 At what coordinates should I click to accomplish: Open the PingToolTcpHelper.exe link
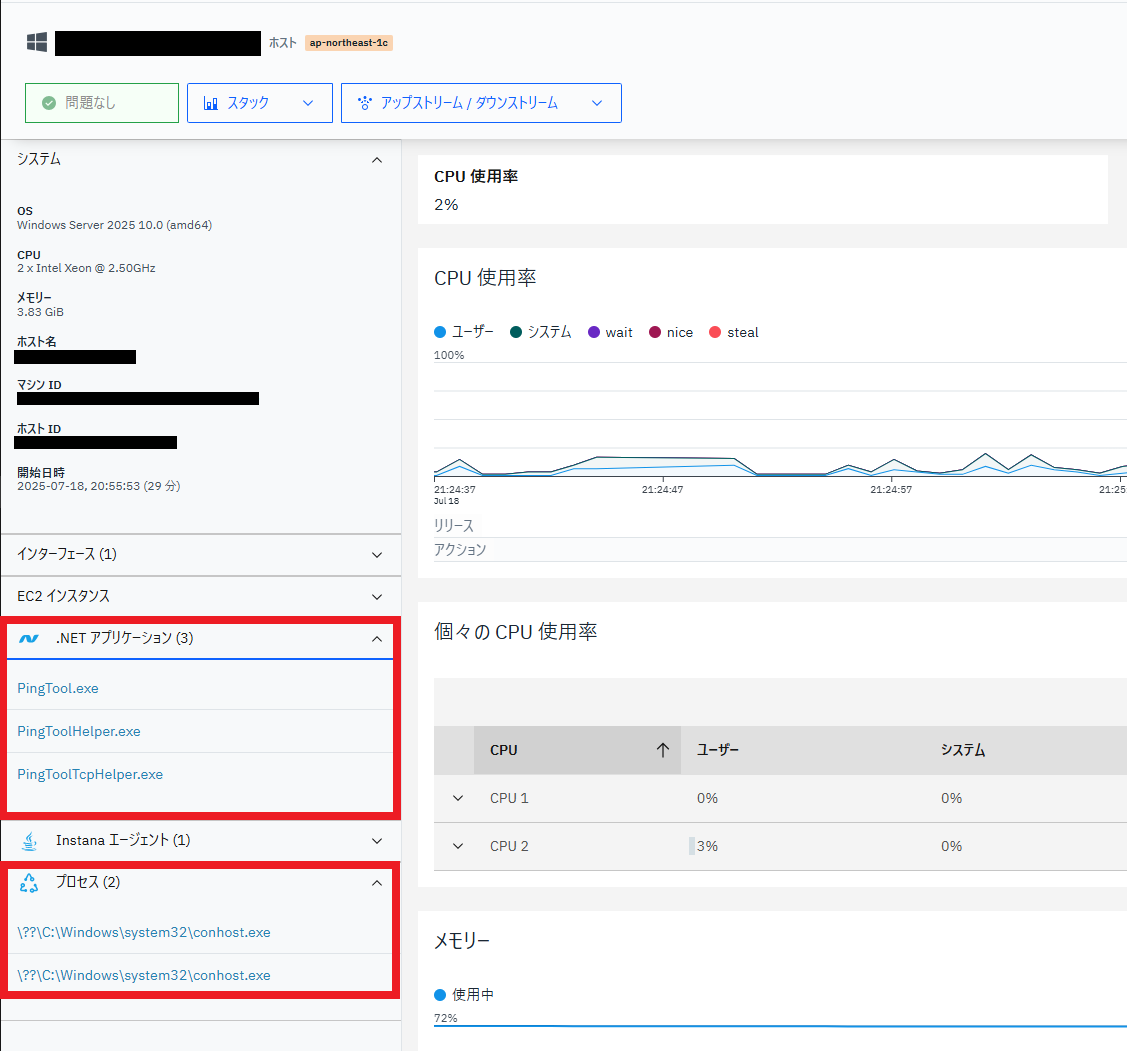pyautogui.click(x=90, y=775)
